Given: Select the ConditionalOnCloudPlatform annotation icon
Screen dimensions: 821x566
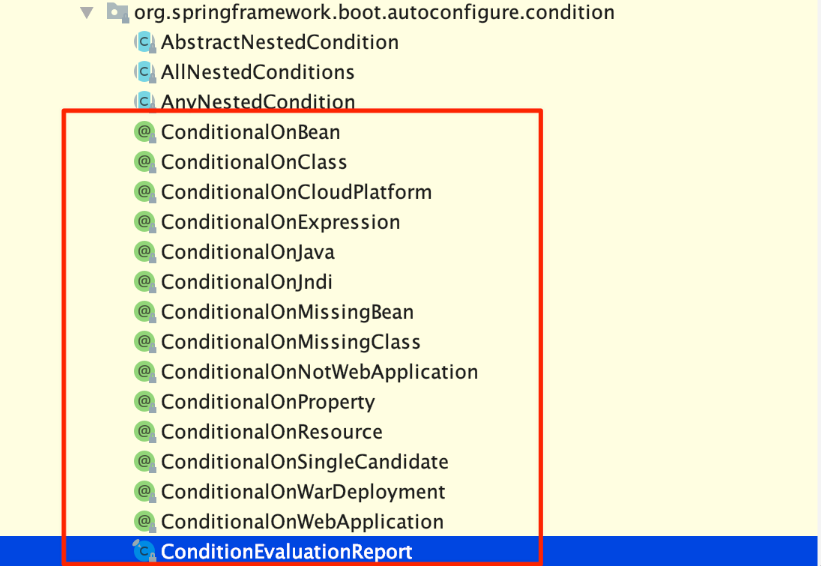Looking at the screenshot, I should pos(145,192).
